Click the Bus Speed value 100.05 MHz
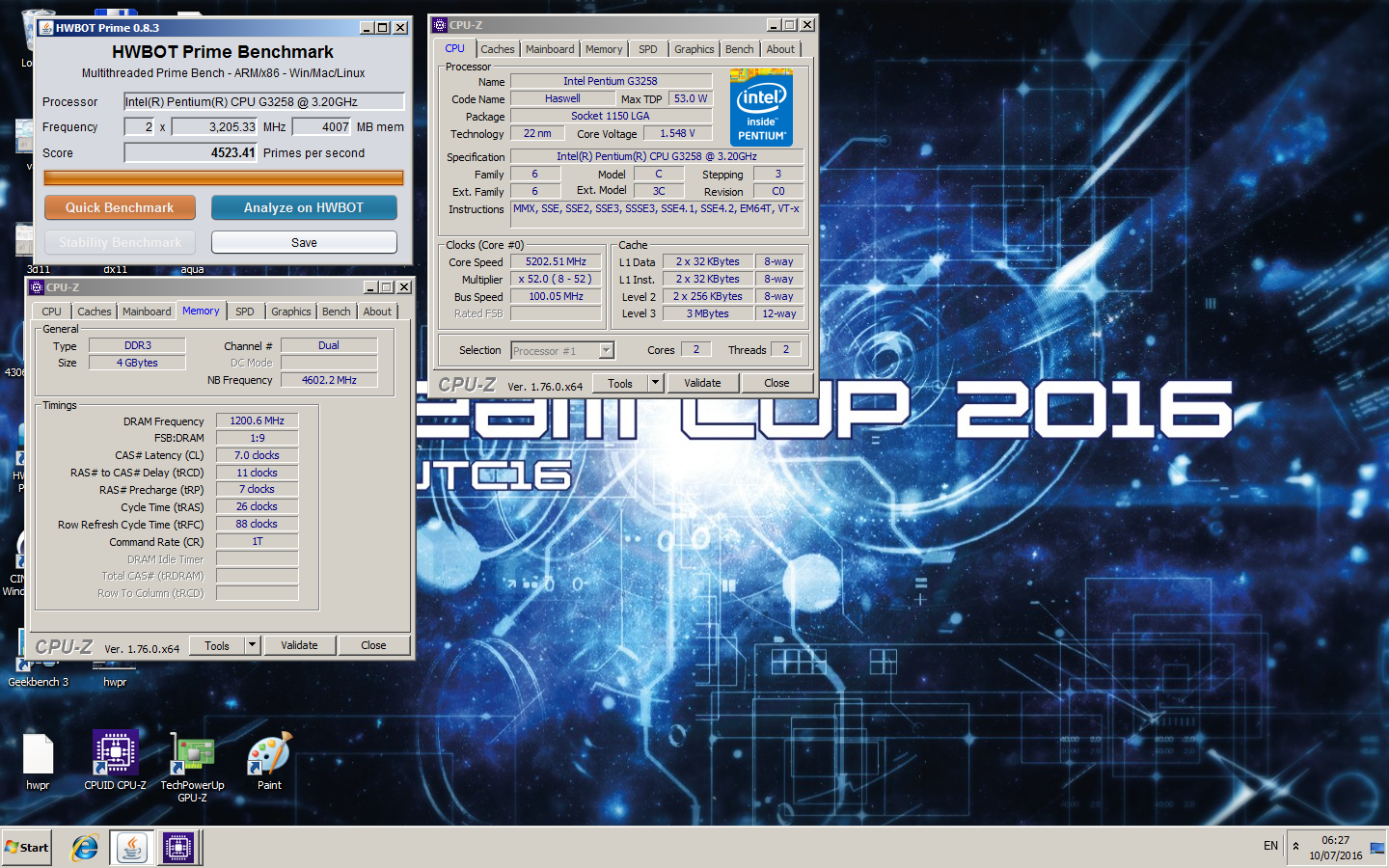 tap(556, 296)
